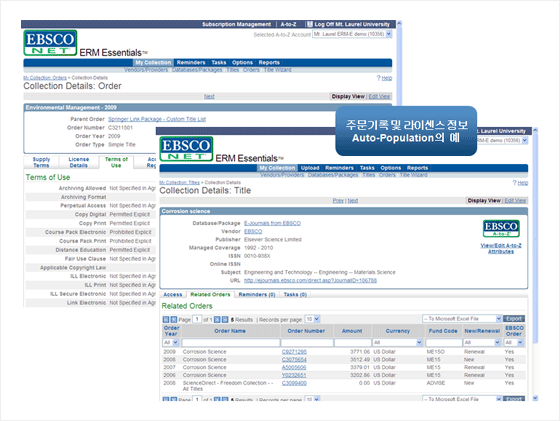Select Options tab in the Title window
The width and height of the screenshot is (560, 421).
[390, 168]
